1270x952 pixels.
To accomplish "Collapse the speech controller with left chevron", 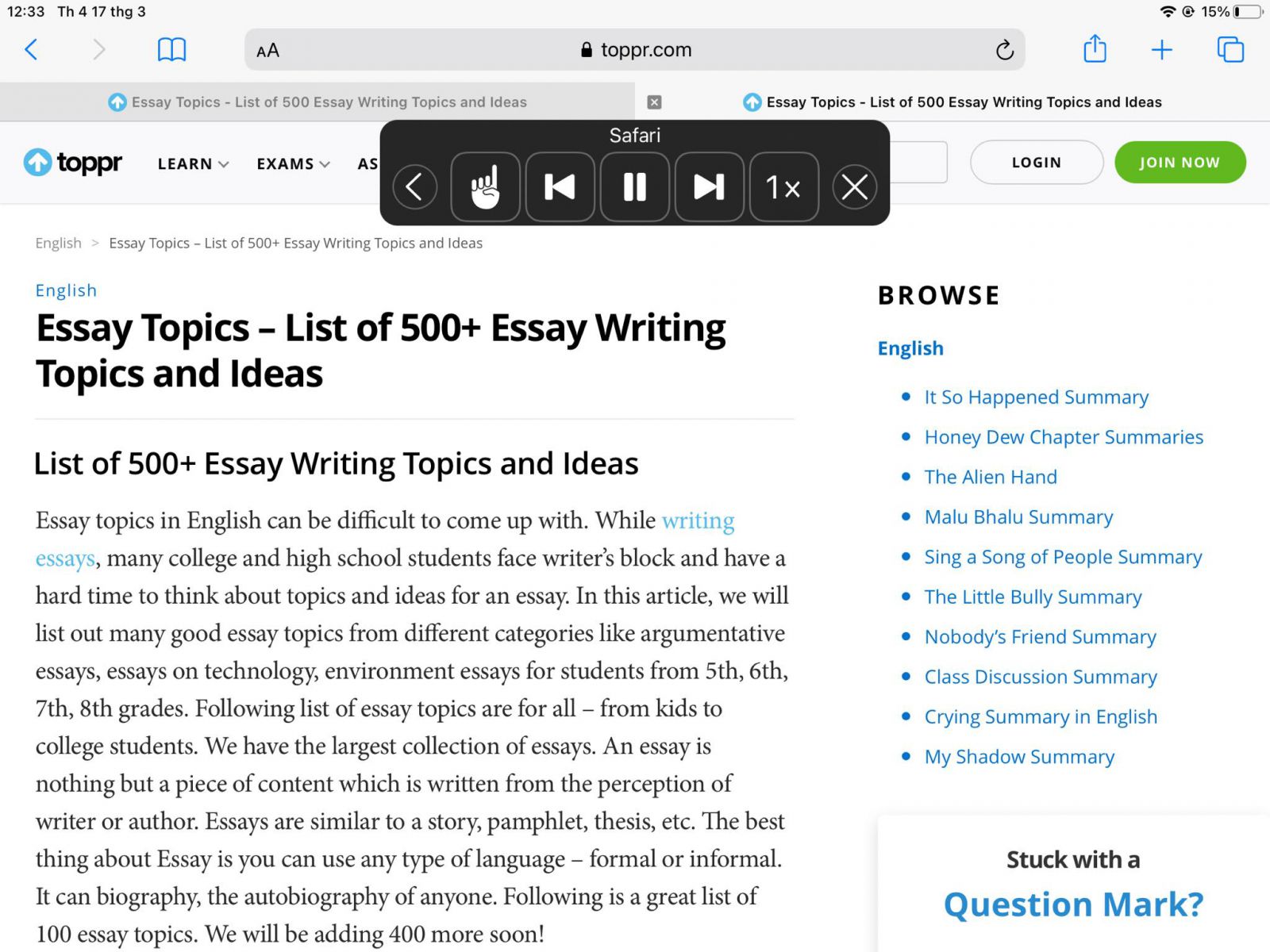I will 414,187.
